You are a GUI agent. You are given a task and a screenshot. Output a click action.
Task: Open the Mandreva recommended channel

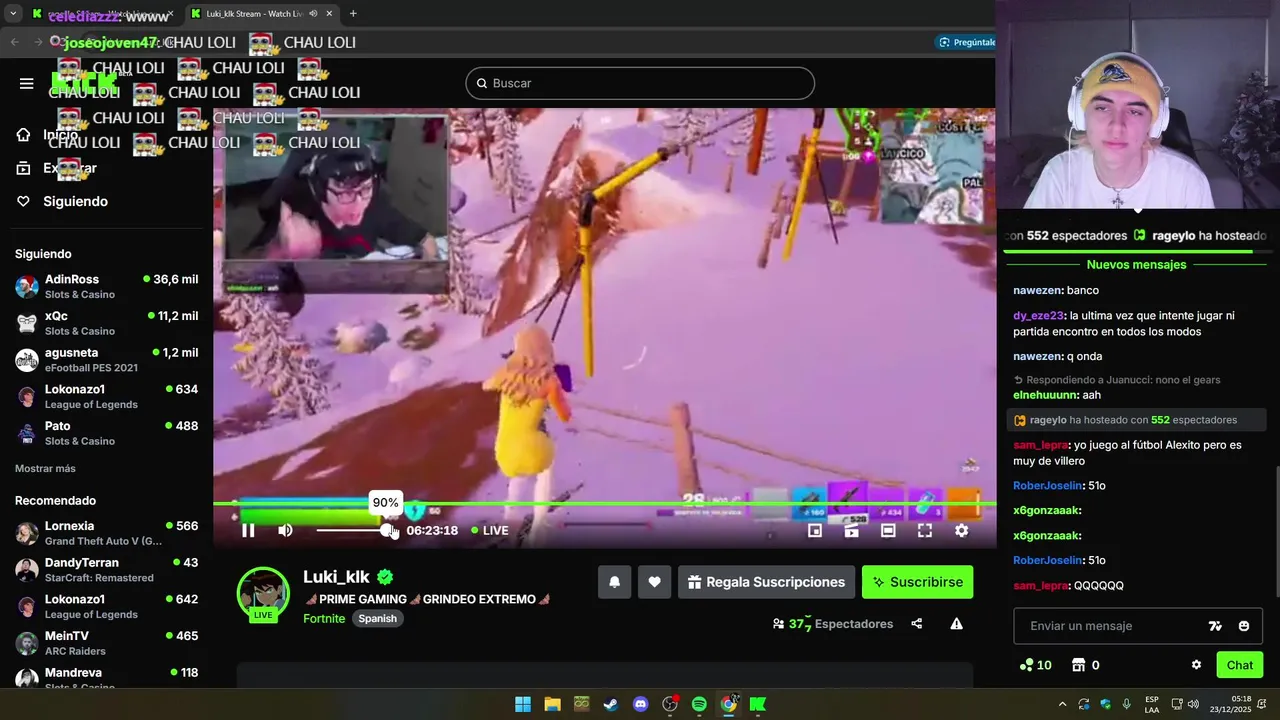tap(106, 677)
